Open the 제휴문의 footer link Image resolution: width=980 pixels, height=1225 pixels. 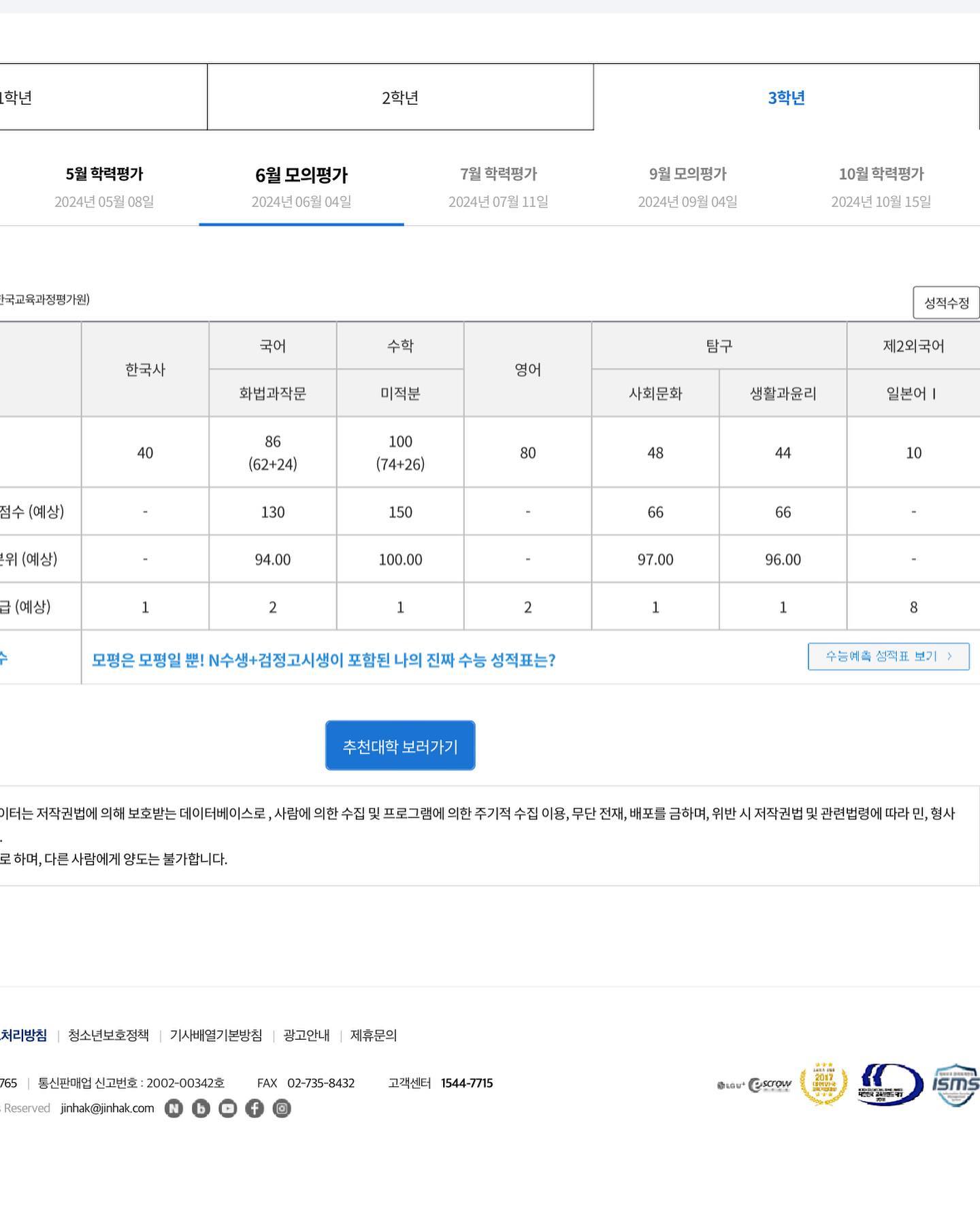(374, 1035)
